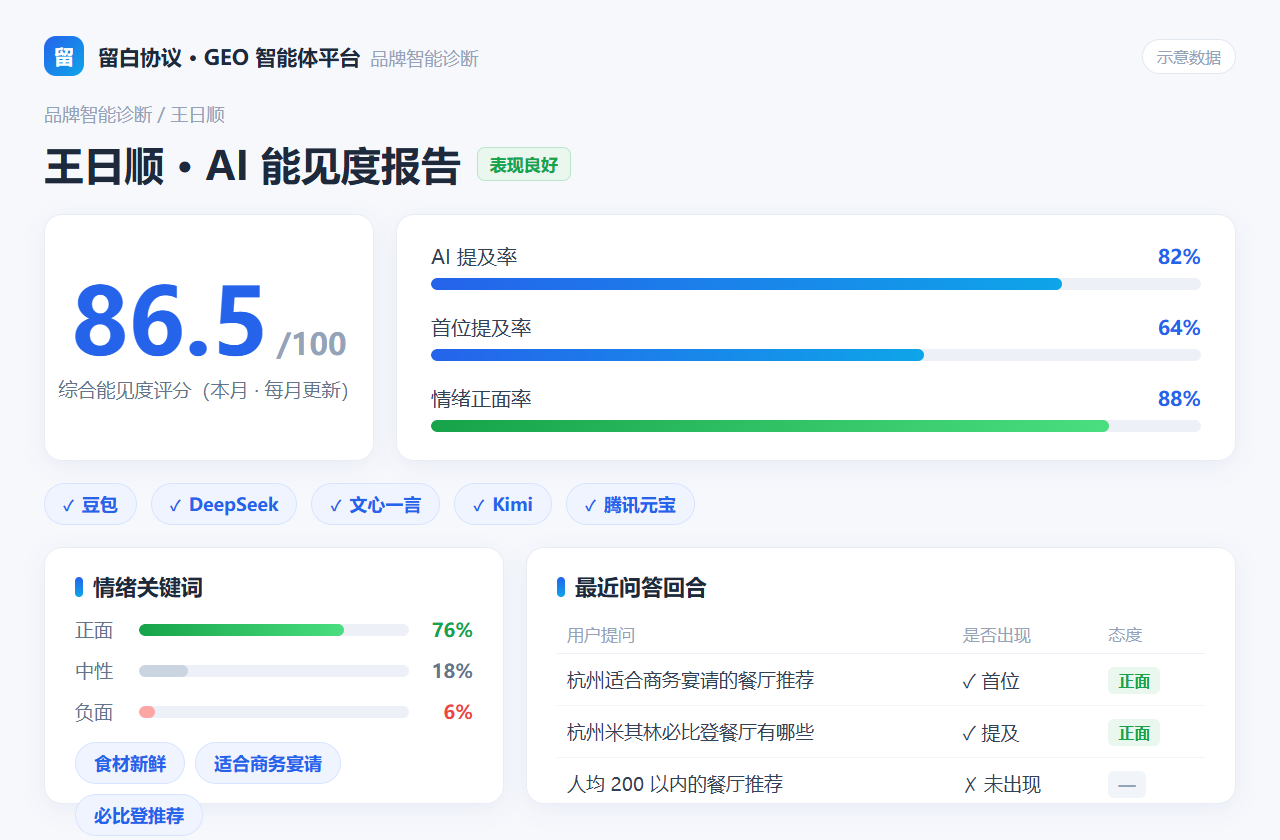1280x840 pixels.
Task: Click the 综合能见度评分 caption text
Action: 203,390
